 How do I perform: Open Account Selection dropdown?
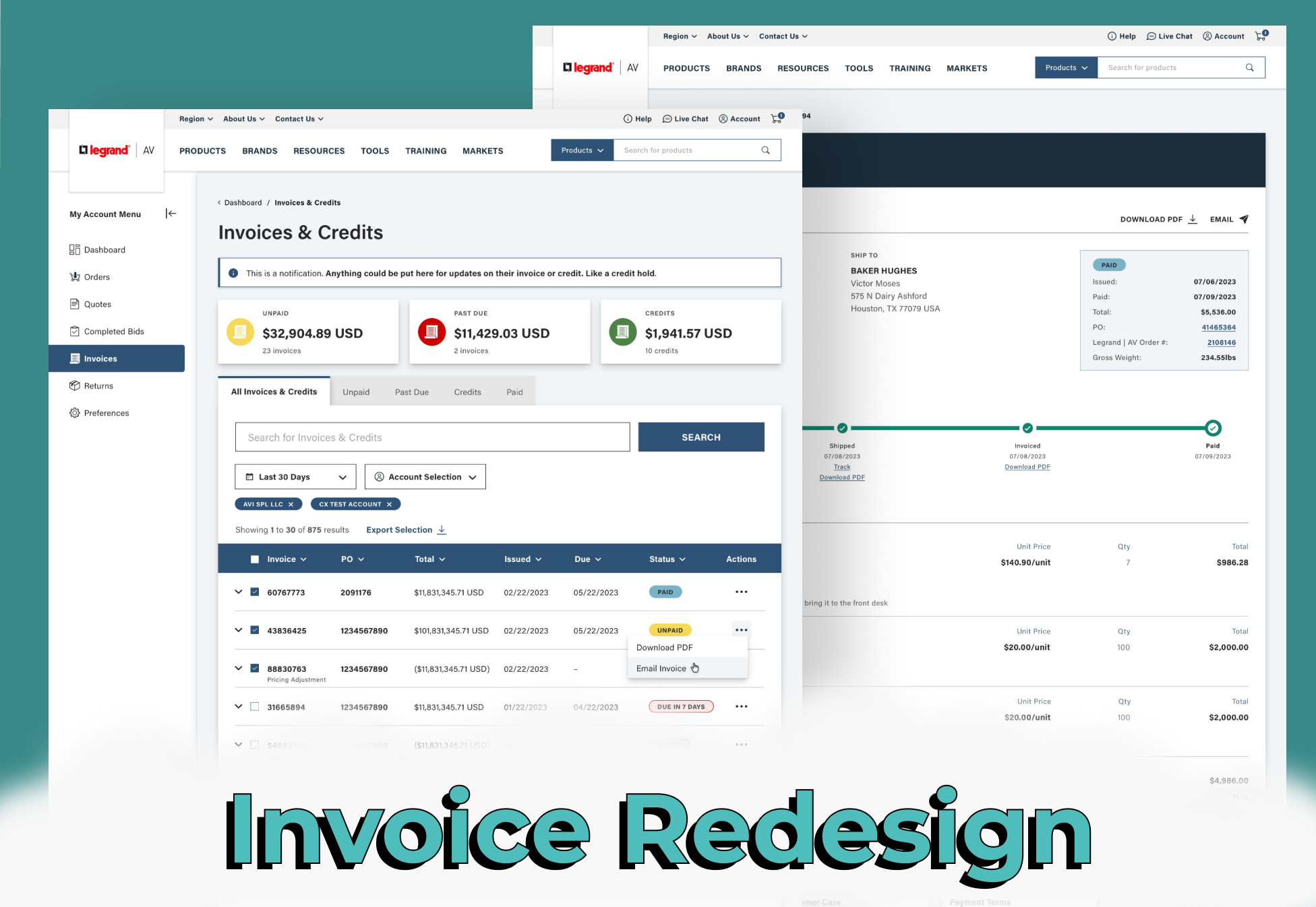point(425,476)
